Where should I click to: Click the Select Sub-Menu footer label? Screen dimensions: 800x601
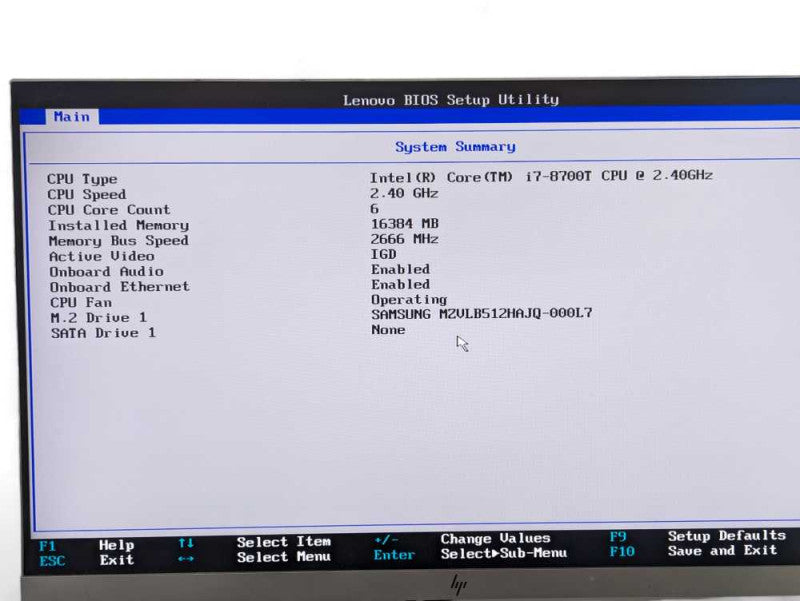504,553
